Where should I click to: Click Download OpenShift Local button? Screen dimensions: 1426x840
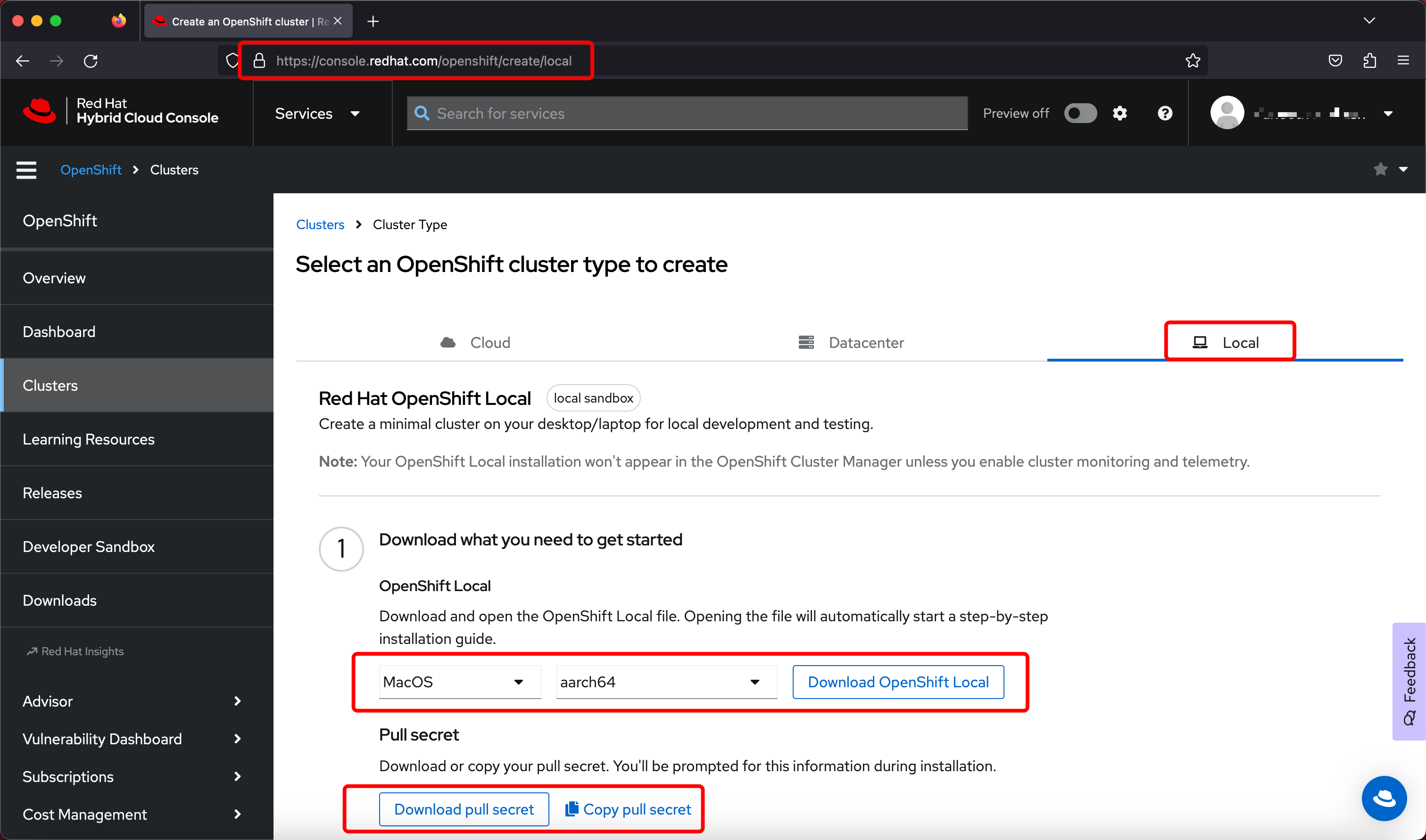[x=898, y=682]
